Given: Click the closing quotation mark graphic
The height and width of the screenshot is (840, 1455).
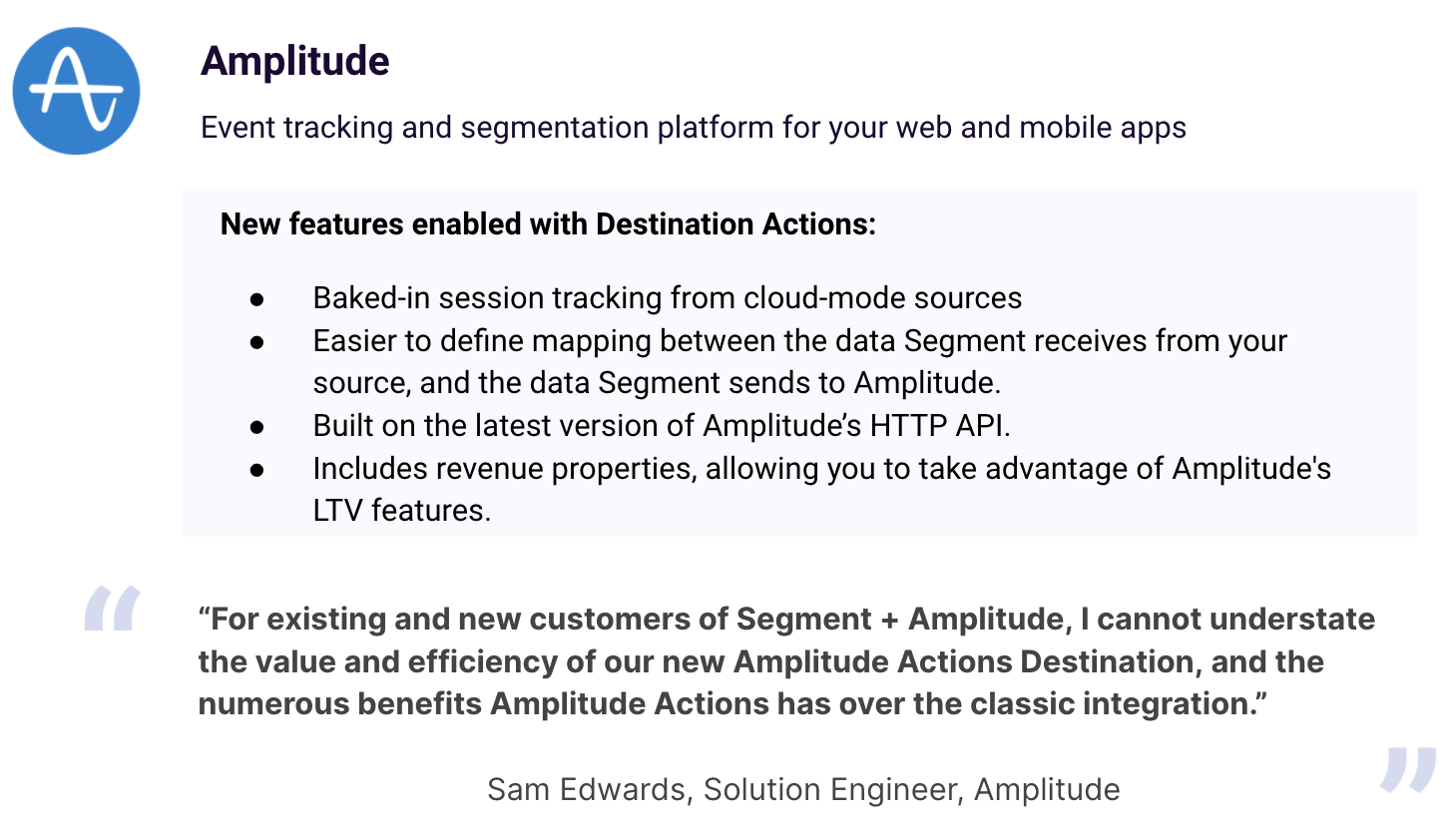Looking at the screenshot, I should click(1408, 770).
